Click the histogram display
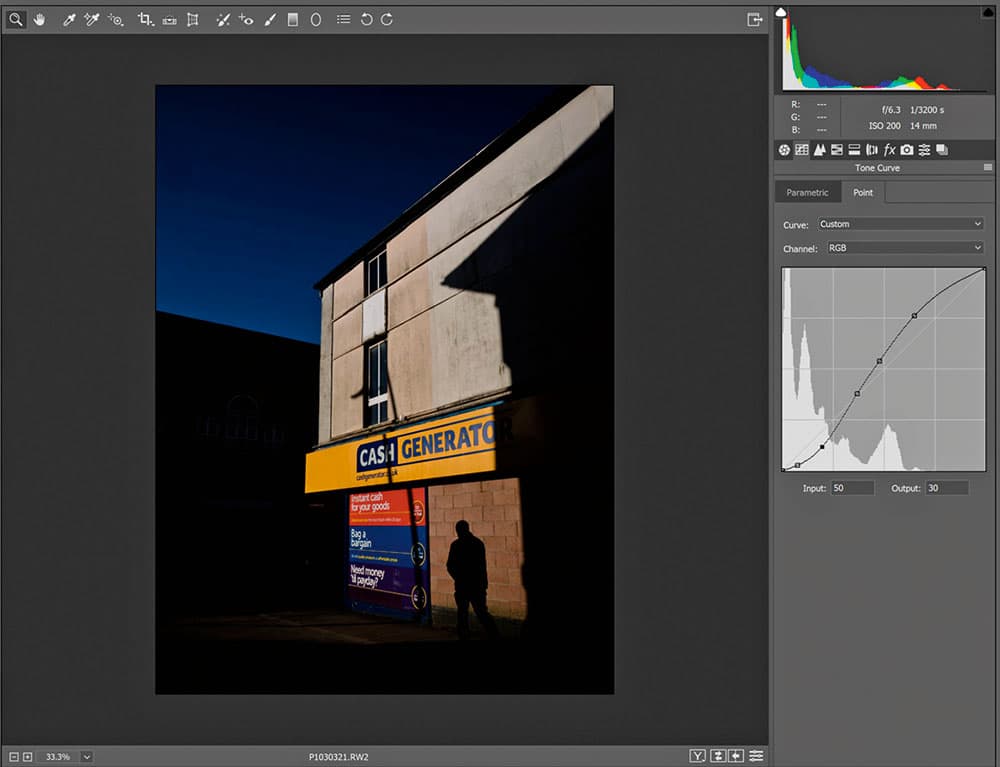This screenshot has height=767, width=1000. [x=884, y=49]
